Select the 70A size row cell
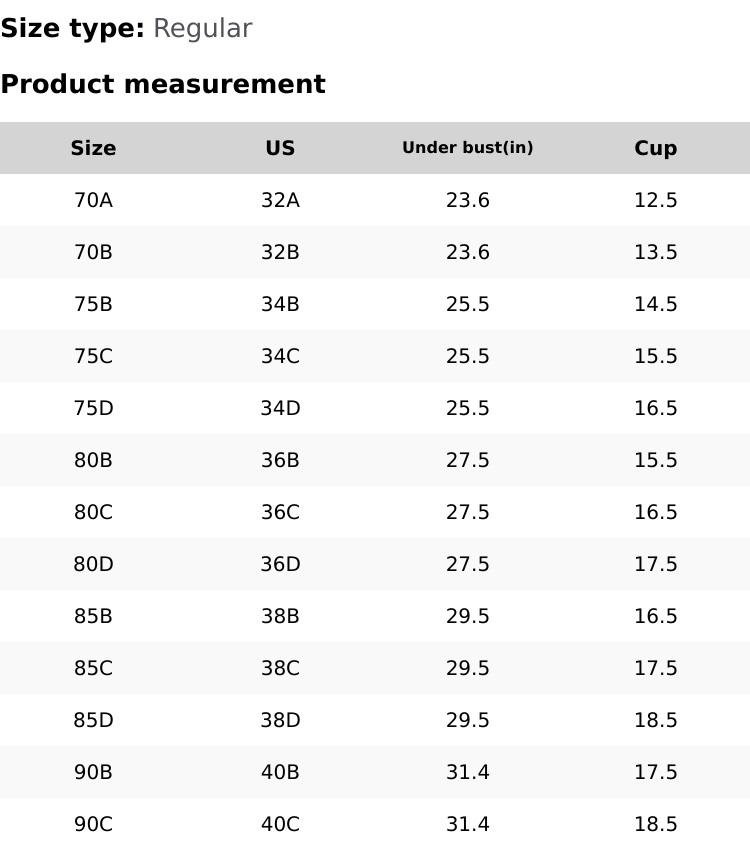 pyautogui.click(x=93, y=200)
